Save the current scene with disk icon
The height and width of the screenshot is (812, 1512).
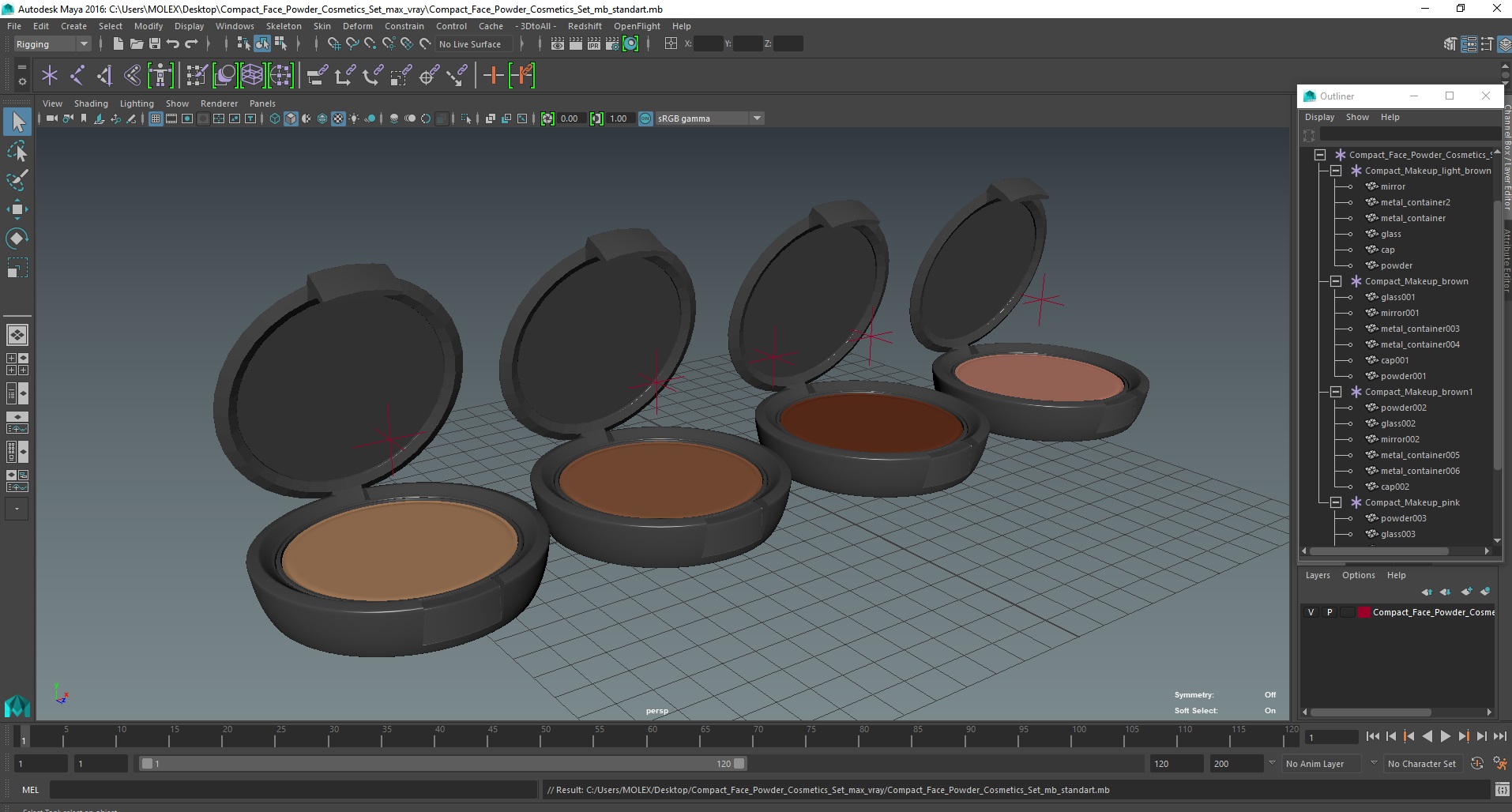coord(155,44)
